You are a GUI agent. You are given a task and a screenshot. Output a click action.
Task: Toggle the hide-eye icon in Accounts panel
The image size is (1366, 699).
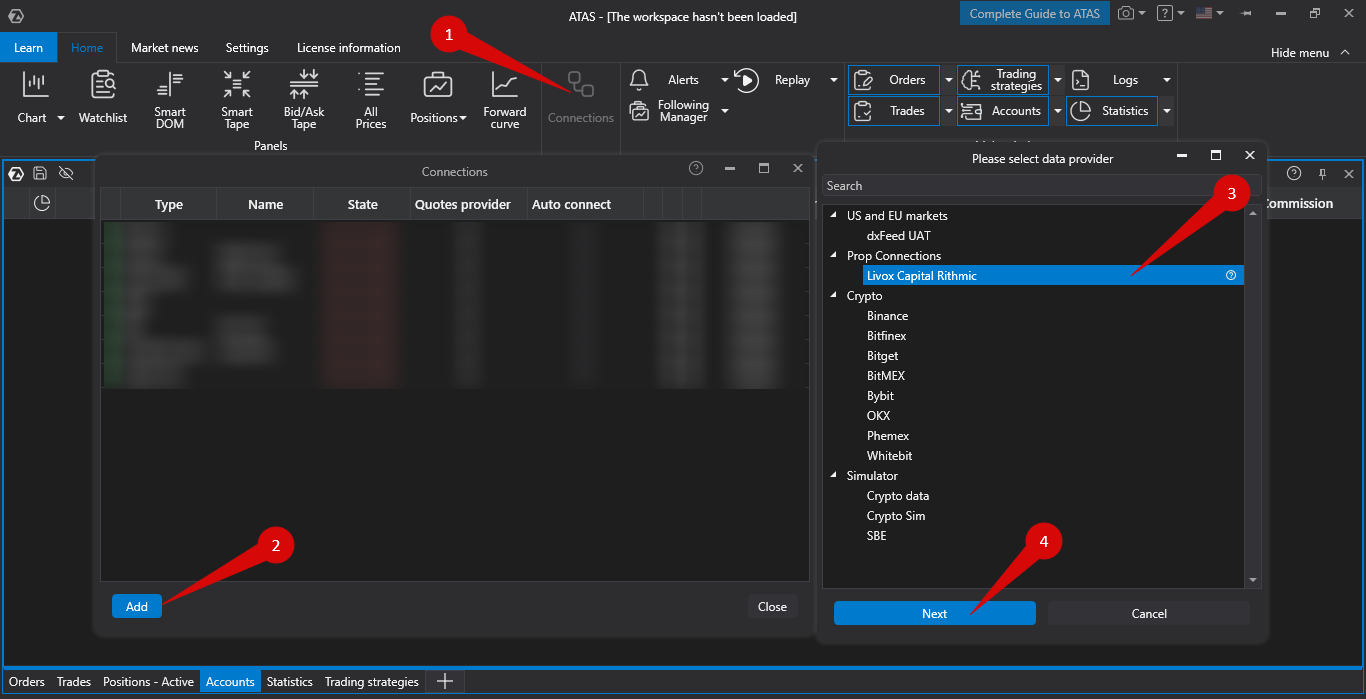66,173
